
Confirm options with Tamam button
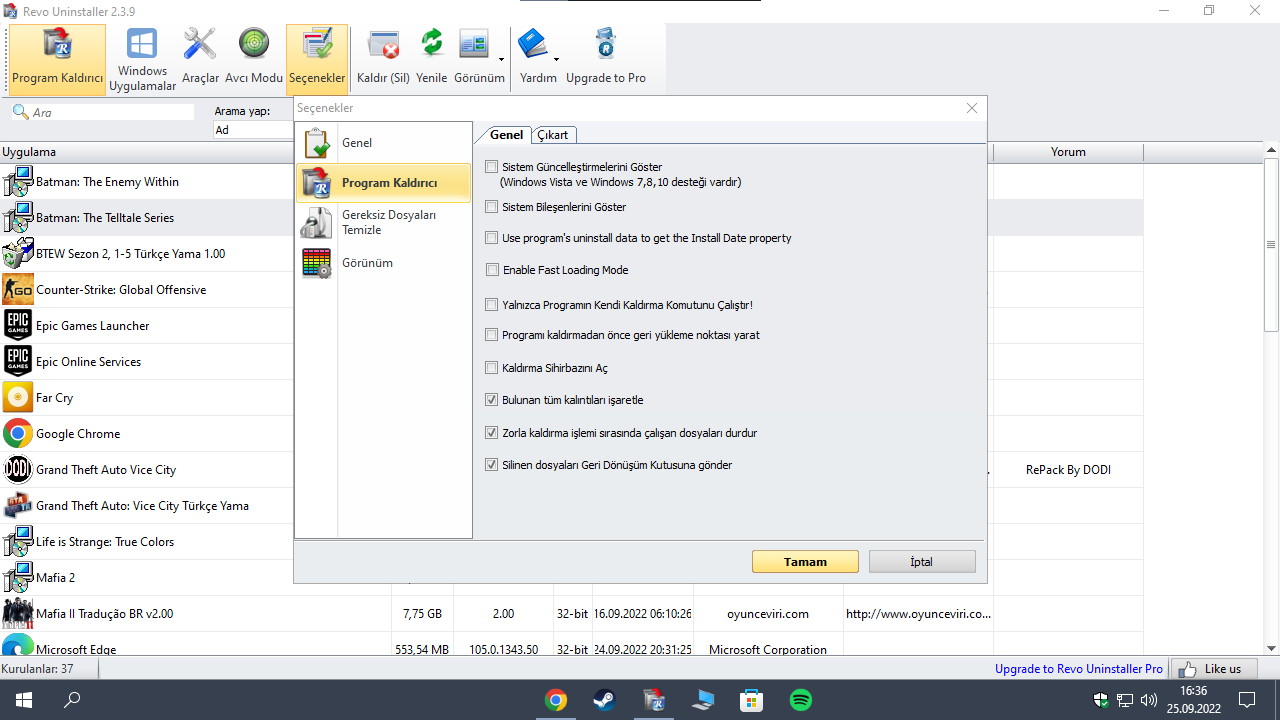point(805,562)
